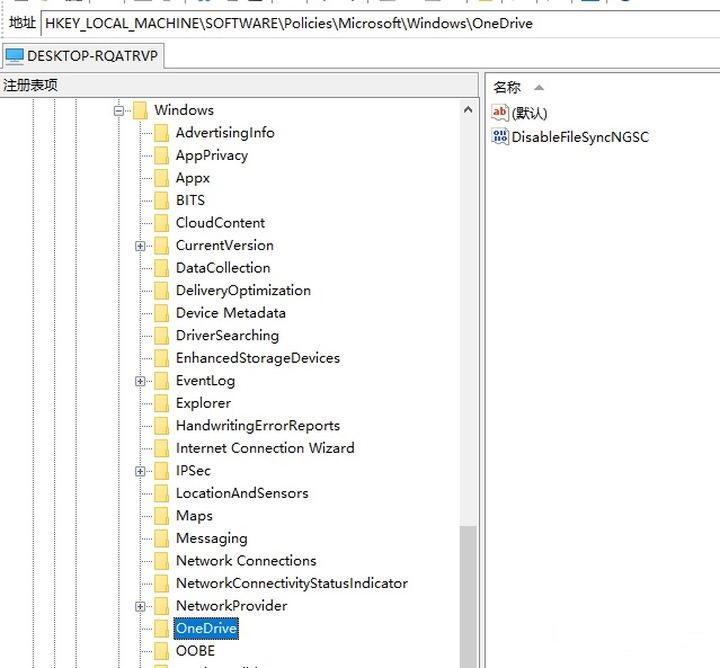Image resolution: width=720 pixels, height=668 pixels.
Task: Select the AppPrivacy key
Action: coord(212,155)
